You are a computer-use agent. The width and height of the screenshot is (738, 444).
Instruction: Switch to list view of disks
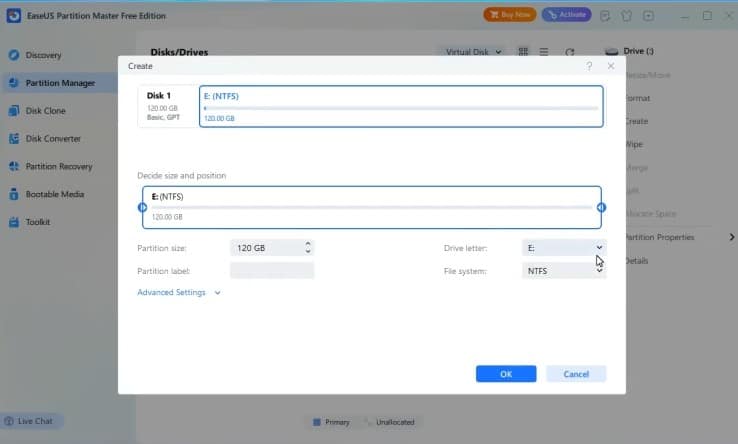pos(544,51)
